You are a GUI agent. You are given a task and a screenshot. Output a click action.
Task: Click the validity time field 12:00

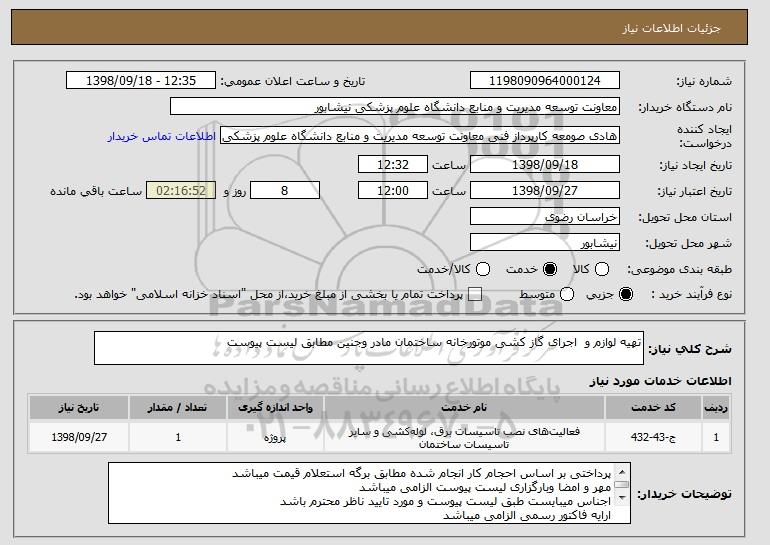(x=393, y=191)
